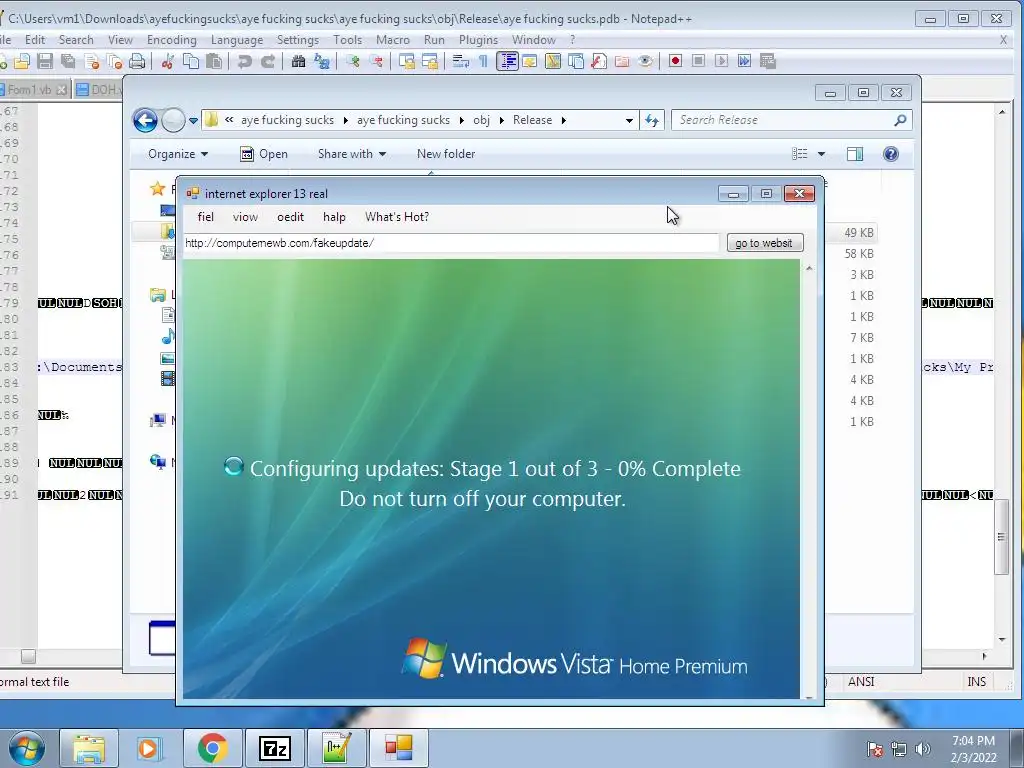Click the Print icon in Notepad++ toolbar

[136, 61]
